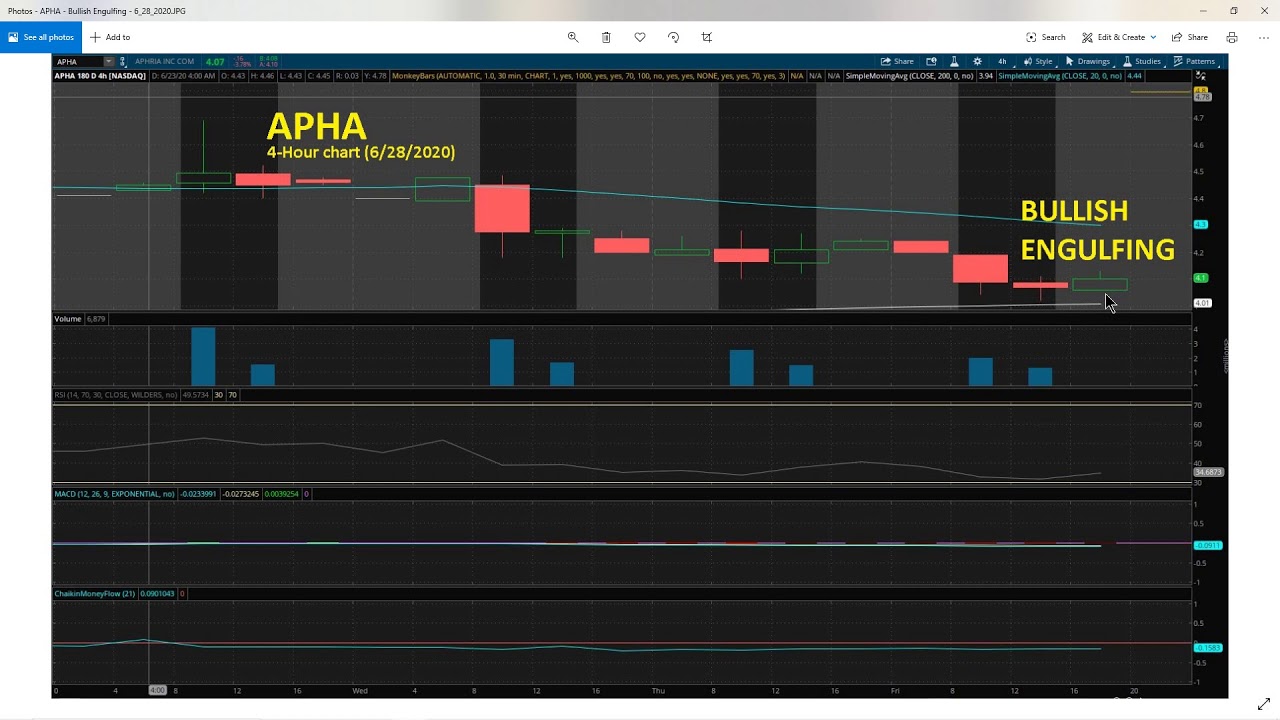
Task: Delete photo with trash icon
Action: pos(606,37)
